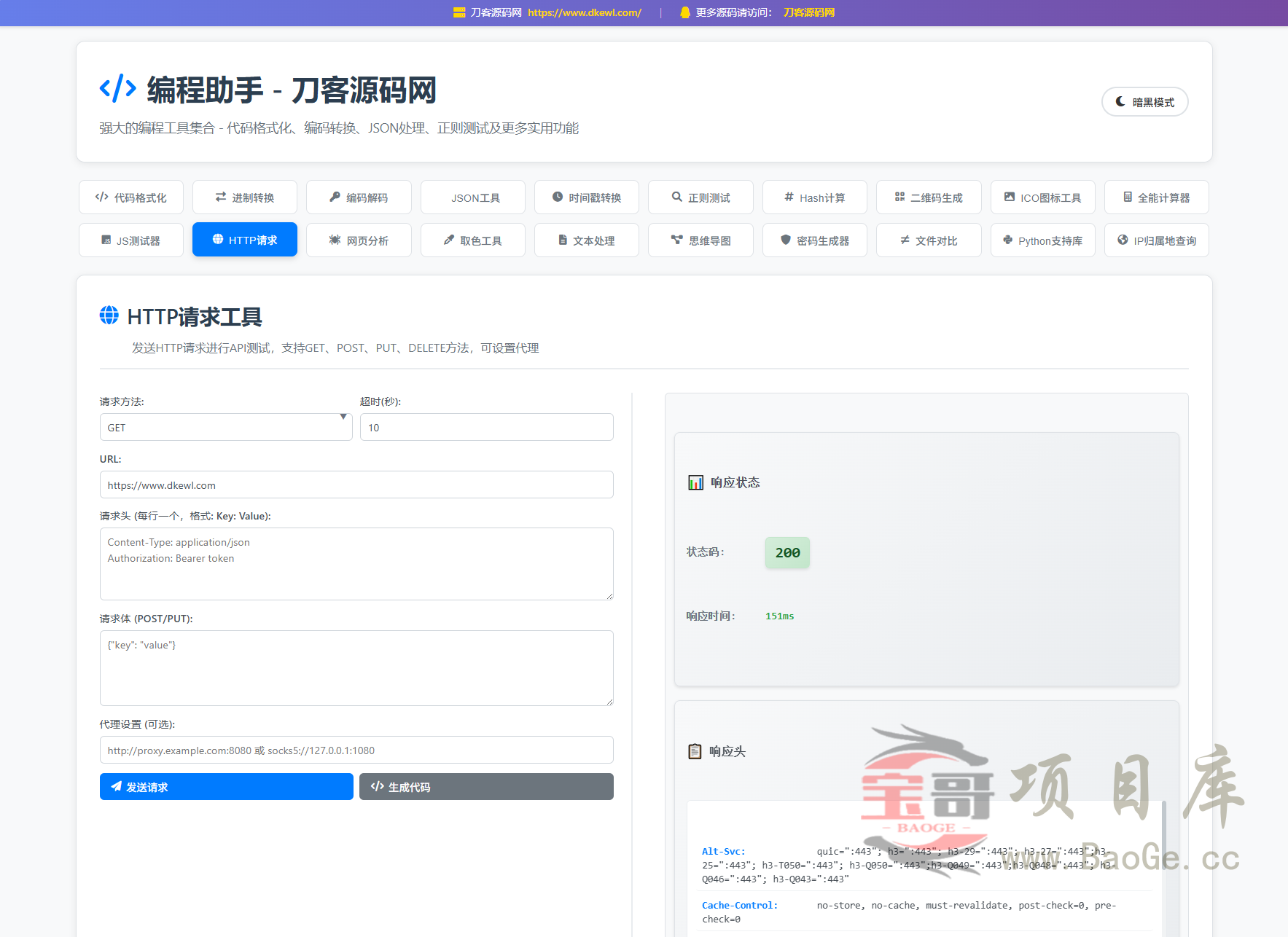Switch to the 进制转换 tab
This screenshot has height=937, width=1288.
click(x=245, y=197)
